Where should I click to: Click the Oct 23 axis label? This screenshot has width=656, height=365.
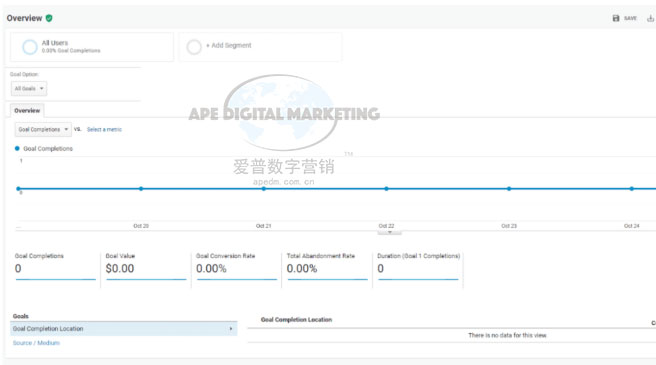point(509,226)
